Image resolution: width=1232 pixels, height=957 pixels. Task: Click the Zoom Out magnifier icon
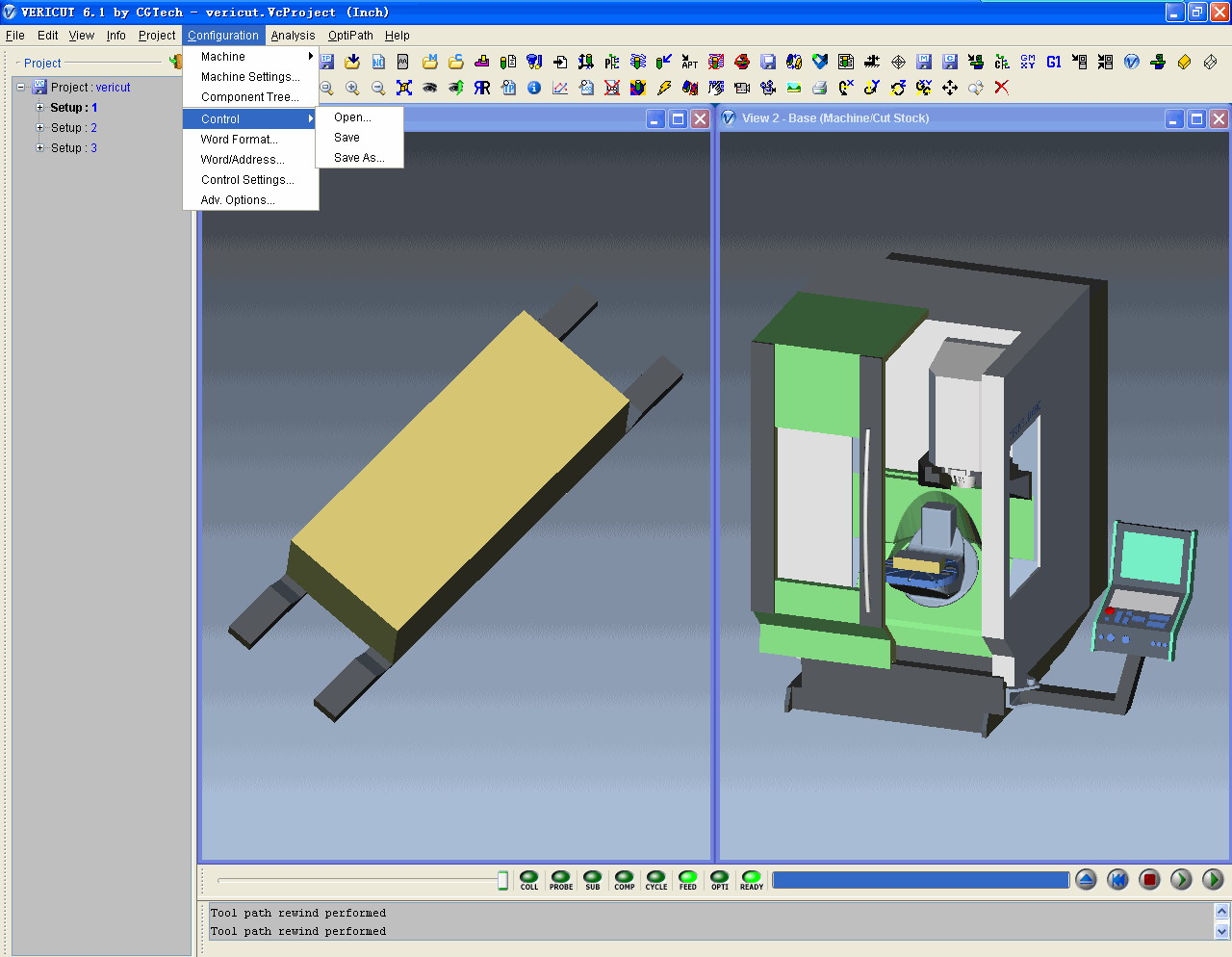pyautogui.click(x=378, y=88)
